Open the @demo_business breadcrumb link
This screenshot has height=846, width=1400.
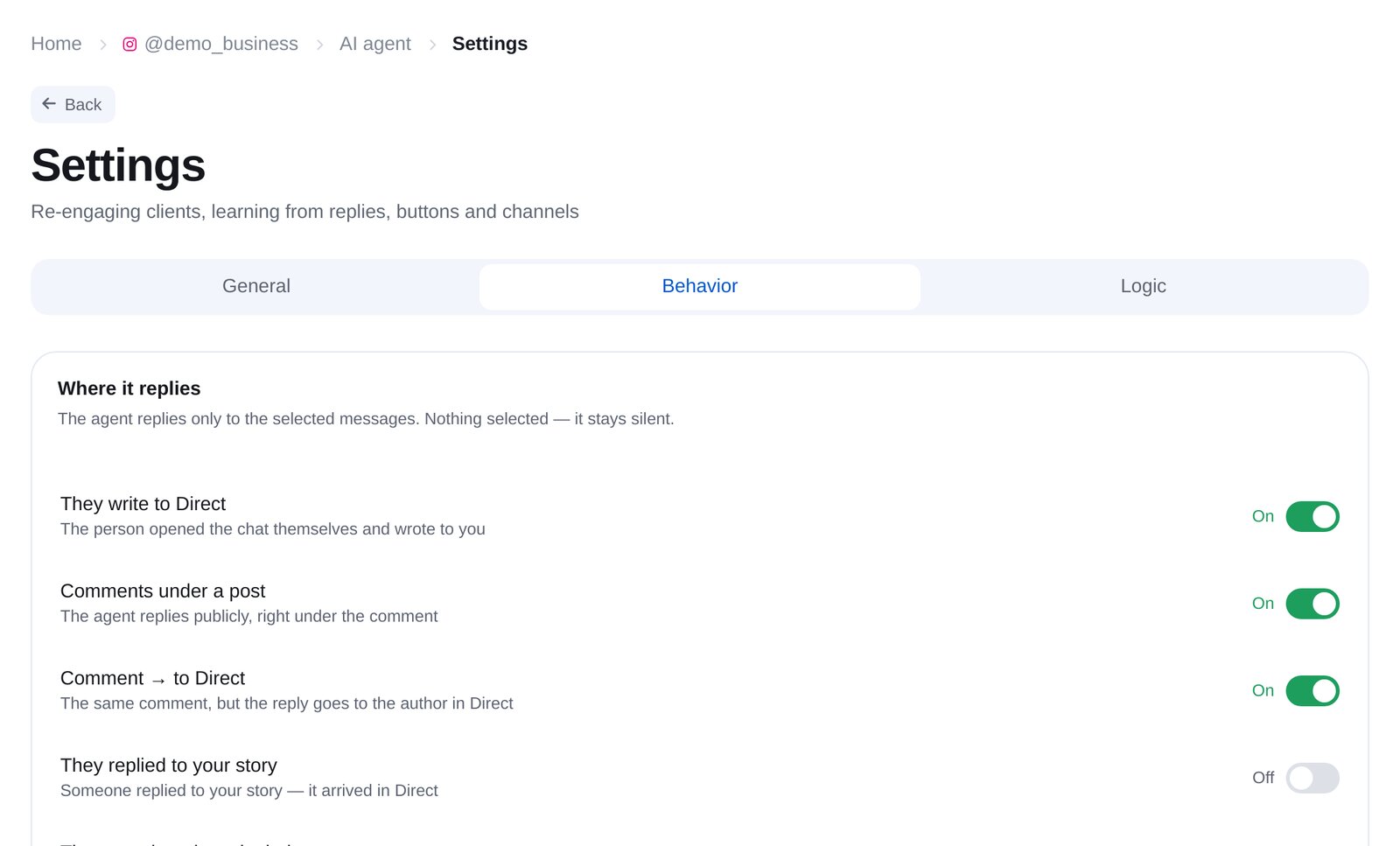(221, 44)
